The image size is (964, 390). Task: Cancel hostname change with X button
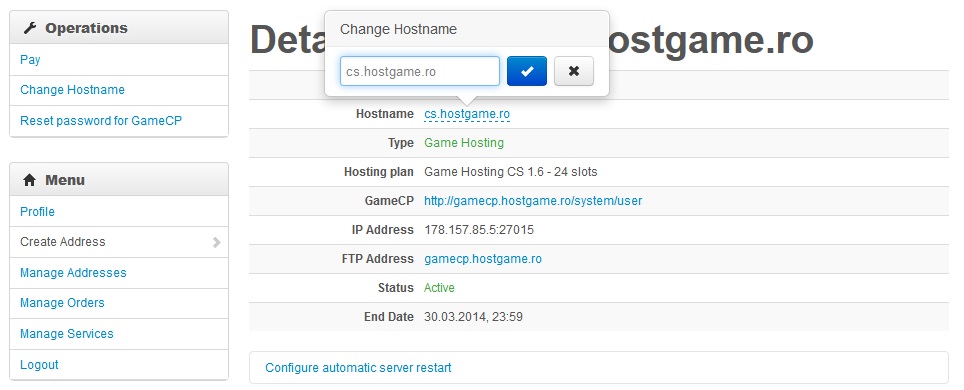(x=574, y=71)
